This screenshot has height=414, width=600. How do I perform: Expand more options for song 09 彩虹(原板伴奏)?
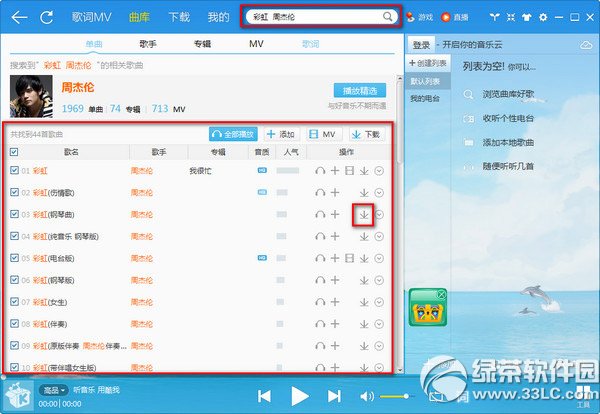click(x=379, y=346)
